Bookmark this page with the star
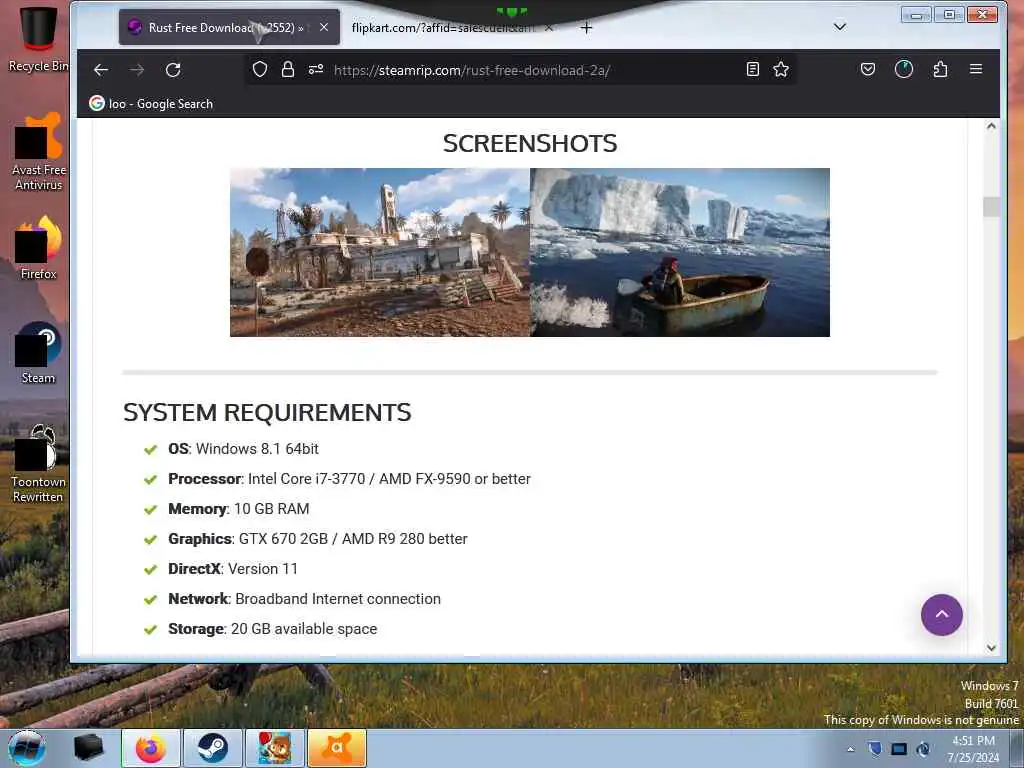The image size is (1024, 768). point(780,69)
